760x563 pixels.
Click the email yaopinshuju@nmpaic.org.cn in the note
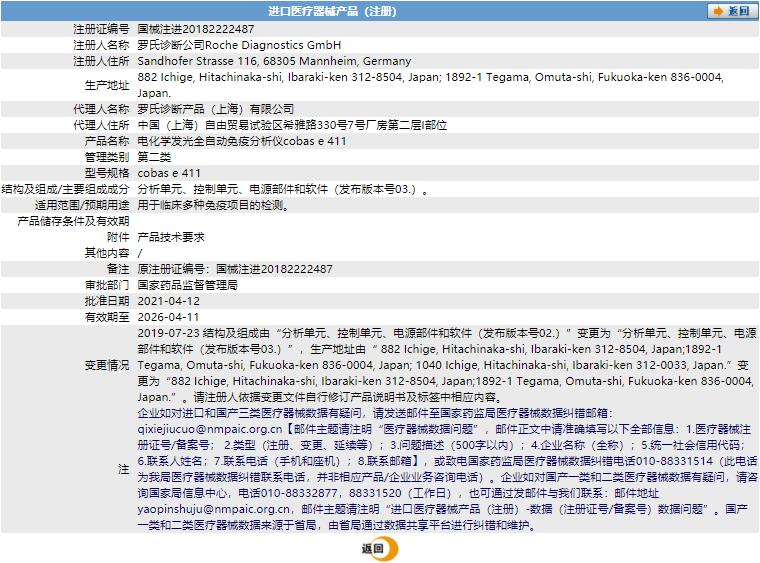point(214,509)
